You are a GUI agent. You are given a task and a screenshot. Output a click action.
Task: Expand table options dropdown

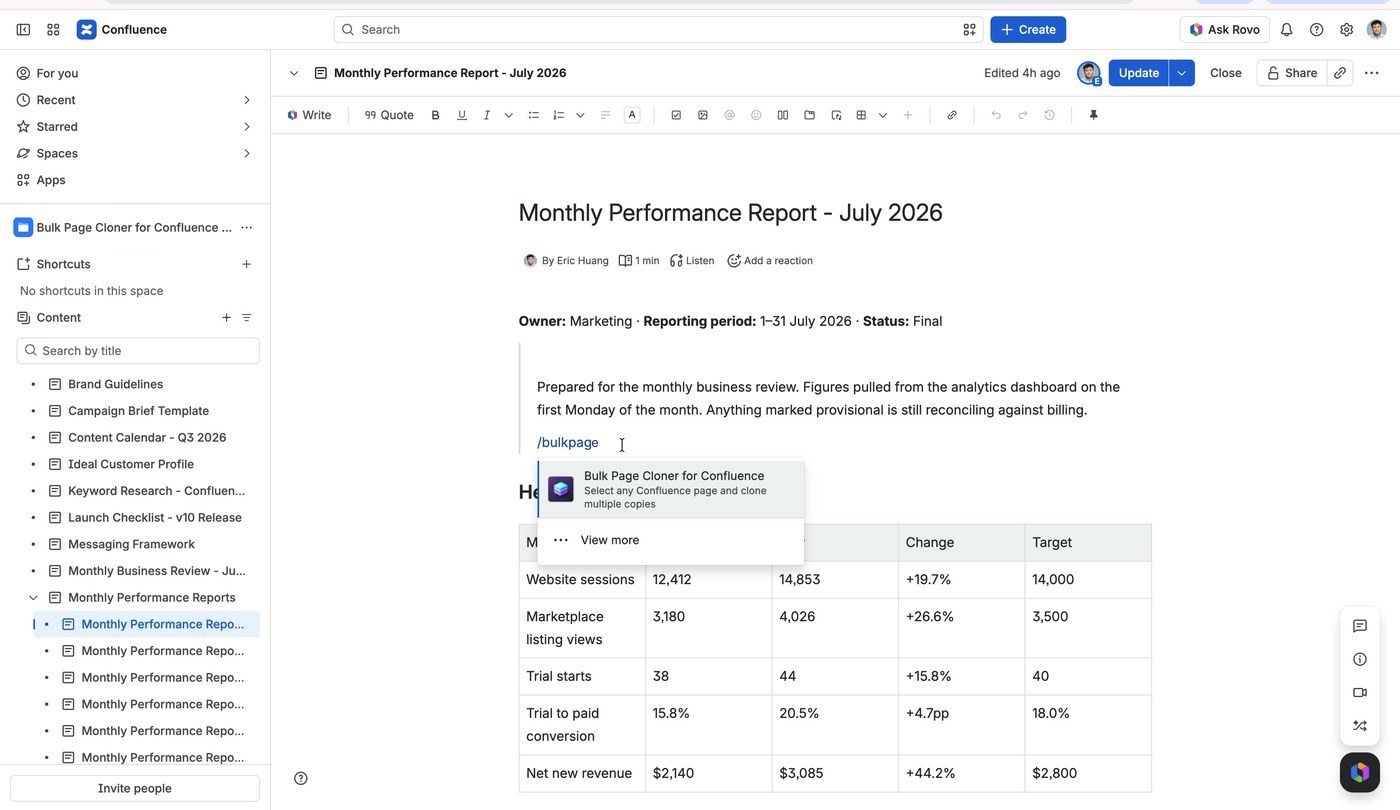click(883, 115)
